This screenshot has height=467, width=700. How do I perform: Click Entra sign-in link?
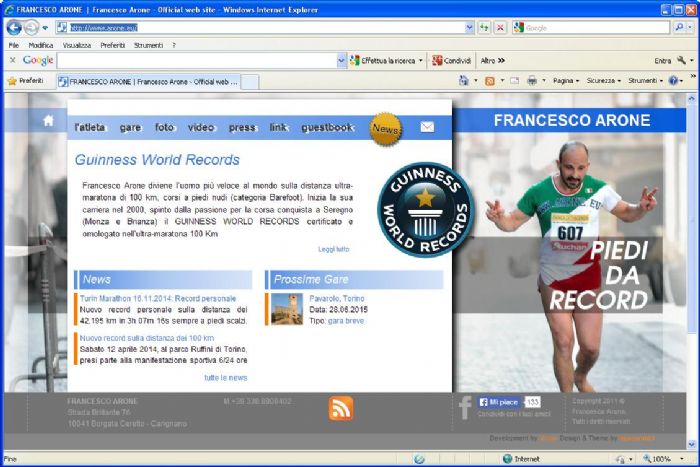[662, 61]
